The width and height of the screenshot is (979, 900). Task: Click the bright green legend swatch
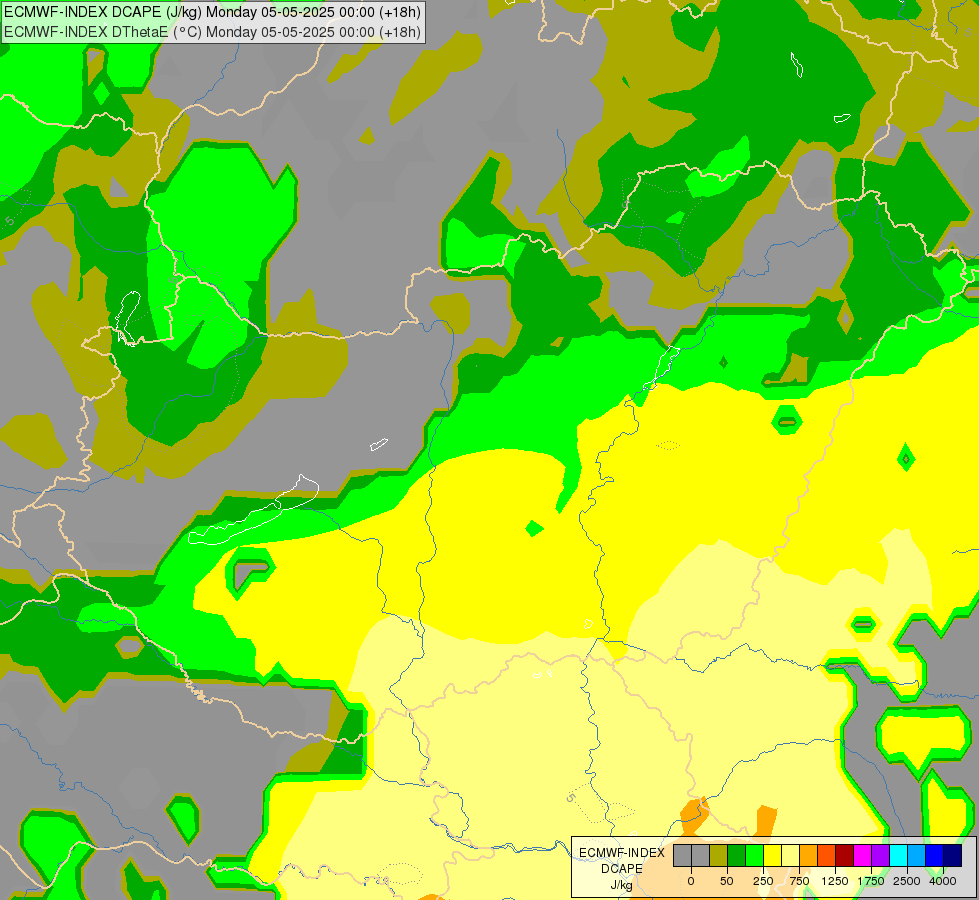pyautogui.click(x=755, y=855)
